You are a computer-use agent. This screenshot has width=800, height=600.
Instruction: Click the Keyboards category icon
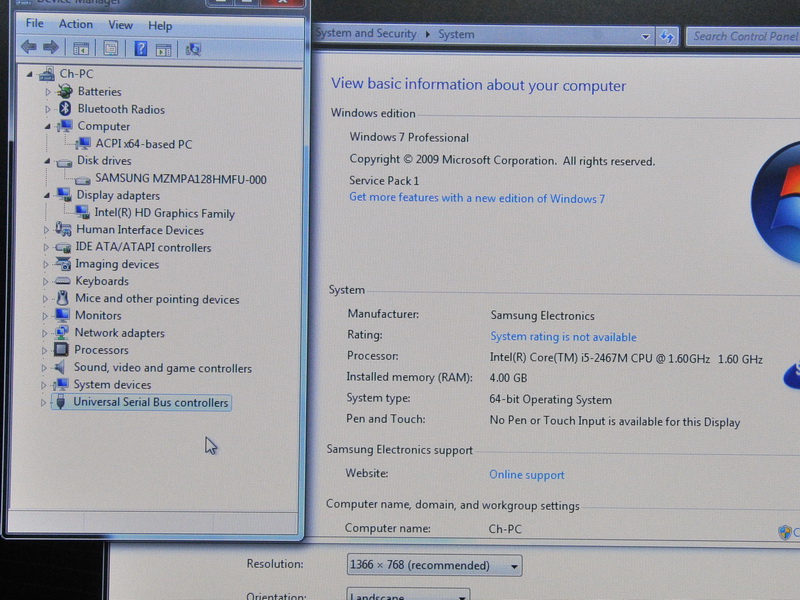pos(62,281)
